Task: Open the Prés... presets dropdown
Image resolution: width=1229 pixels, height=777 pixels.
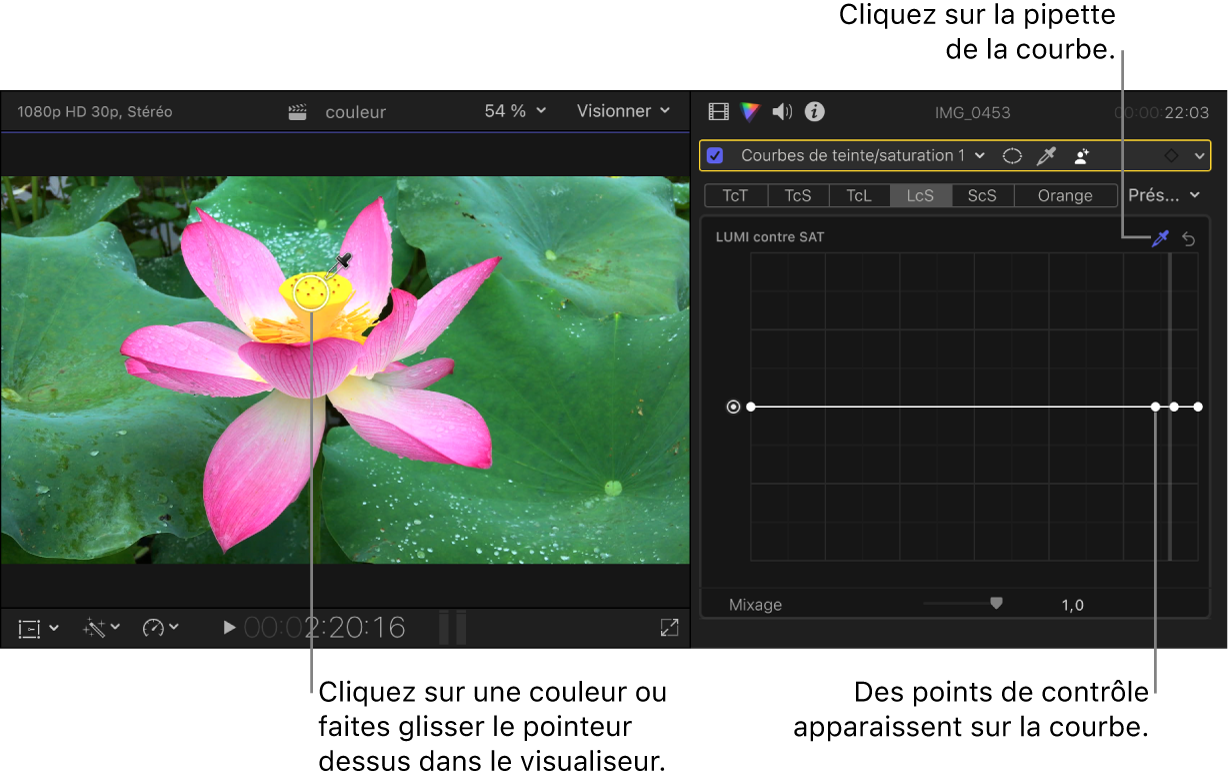Action: [x=1164, y=195]
